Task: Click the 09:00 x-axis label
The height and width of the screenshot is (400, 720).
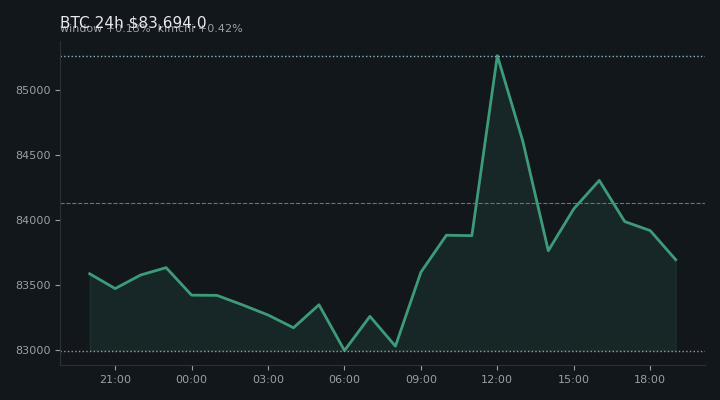Action: pos(421,379)
